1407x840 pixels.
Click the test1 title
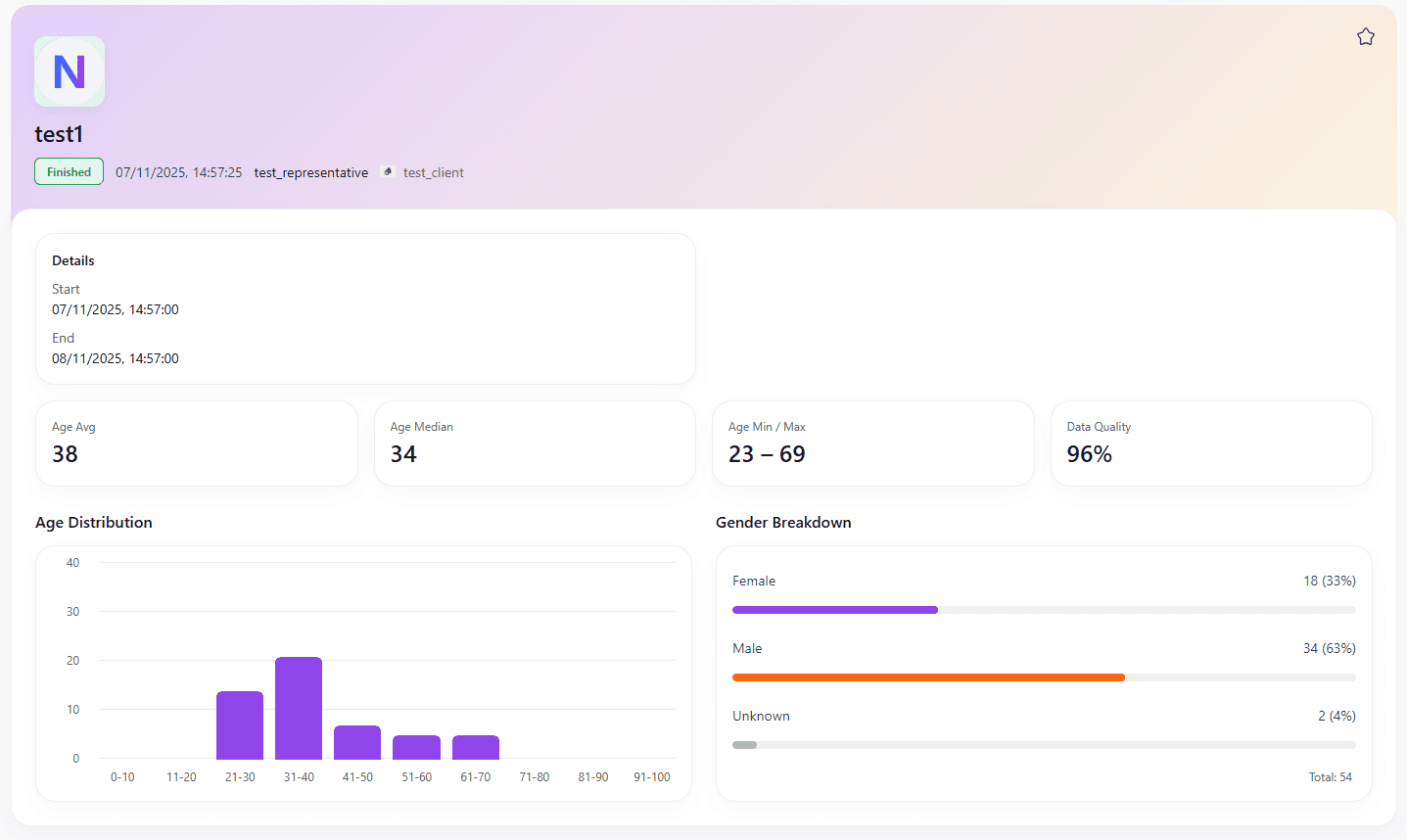(59, 134)
